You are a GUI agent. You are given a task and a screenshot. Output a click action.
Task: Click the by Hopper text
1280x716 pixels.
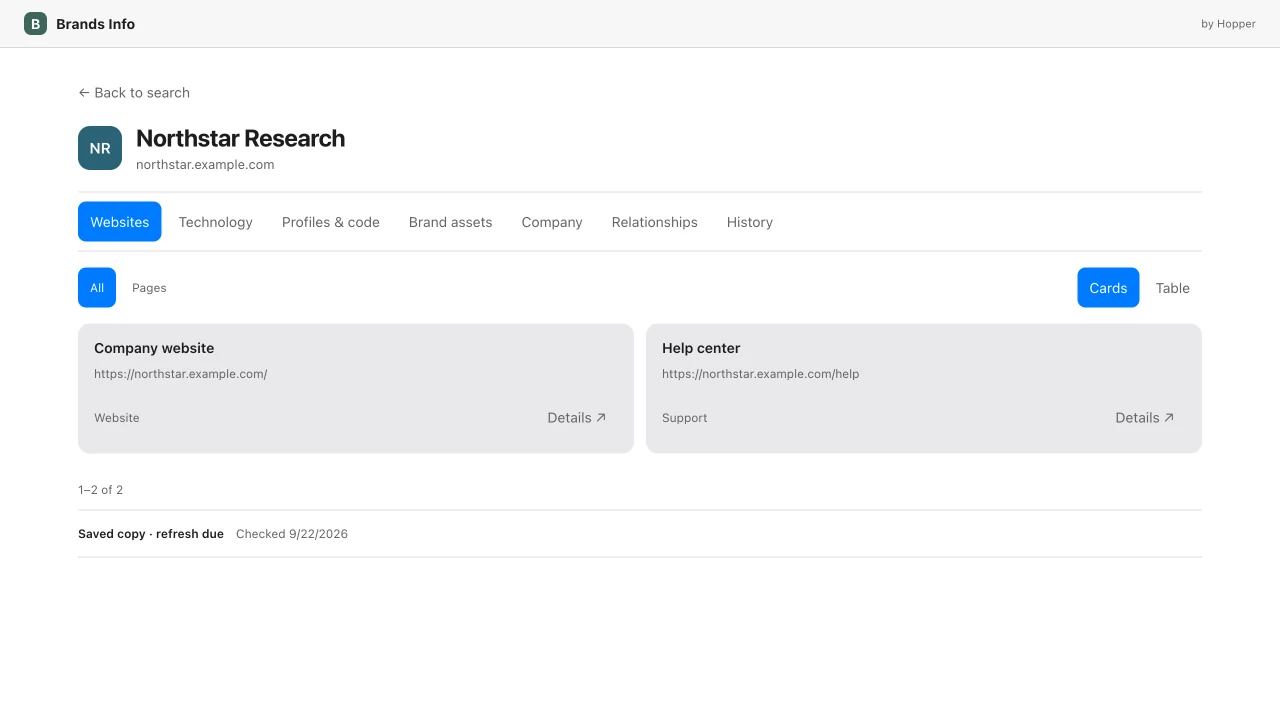[x=1228, y=24]
